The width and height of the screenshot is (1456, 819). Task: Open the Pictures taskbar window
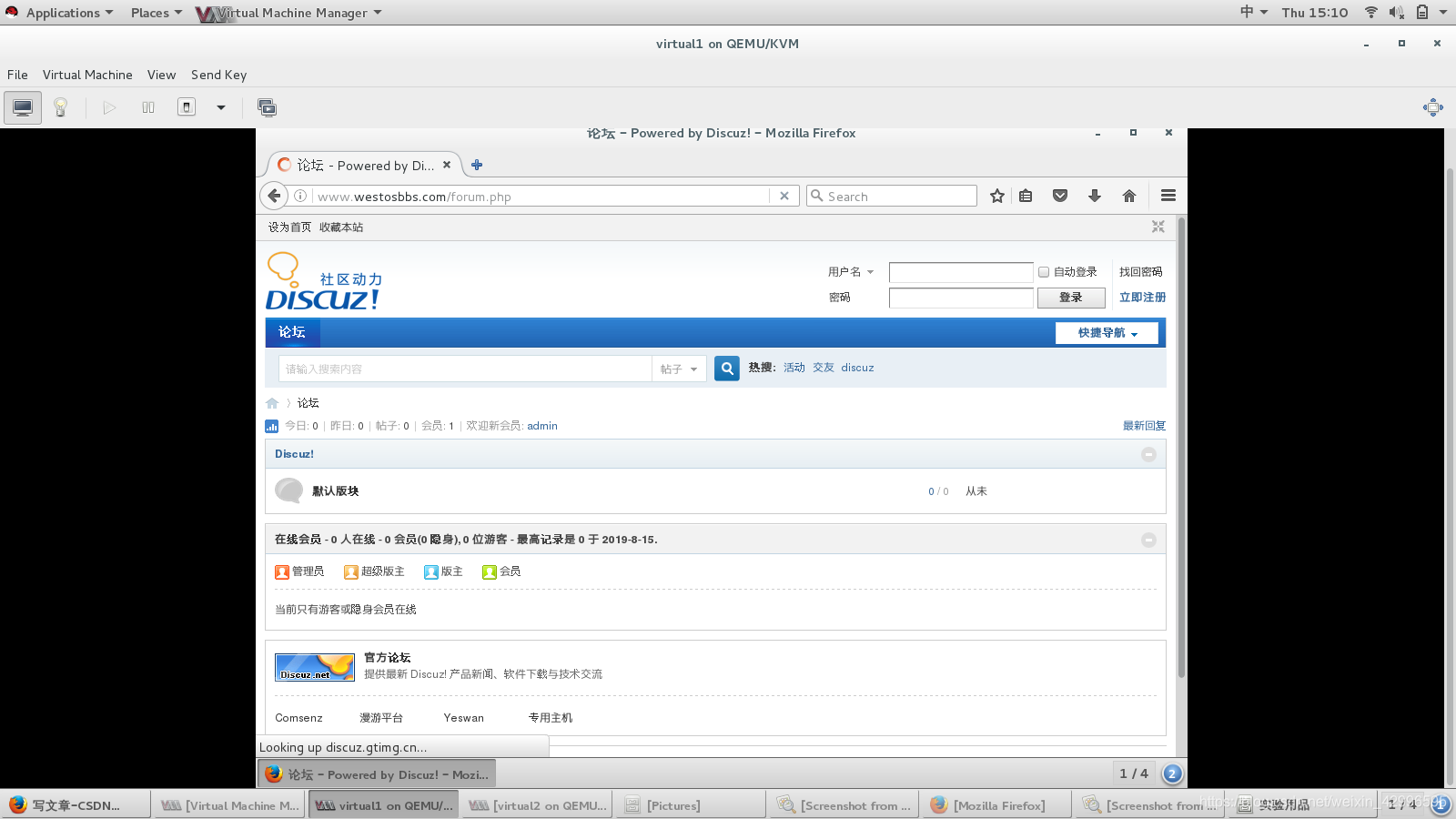point(689,805)
